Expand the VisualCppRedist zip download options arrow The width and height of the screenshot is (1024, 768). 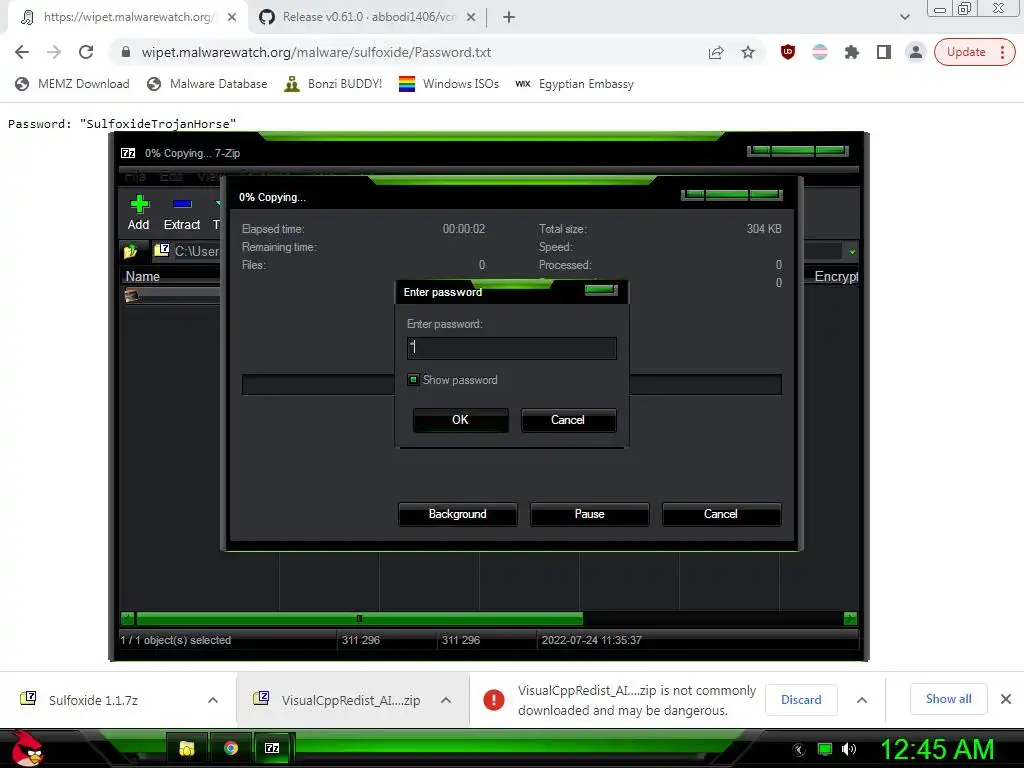point(446,700)
